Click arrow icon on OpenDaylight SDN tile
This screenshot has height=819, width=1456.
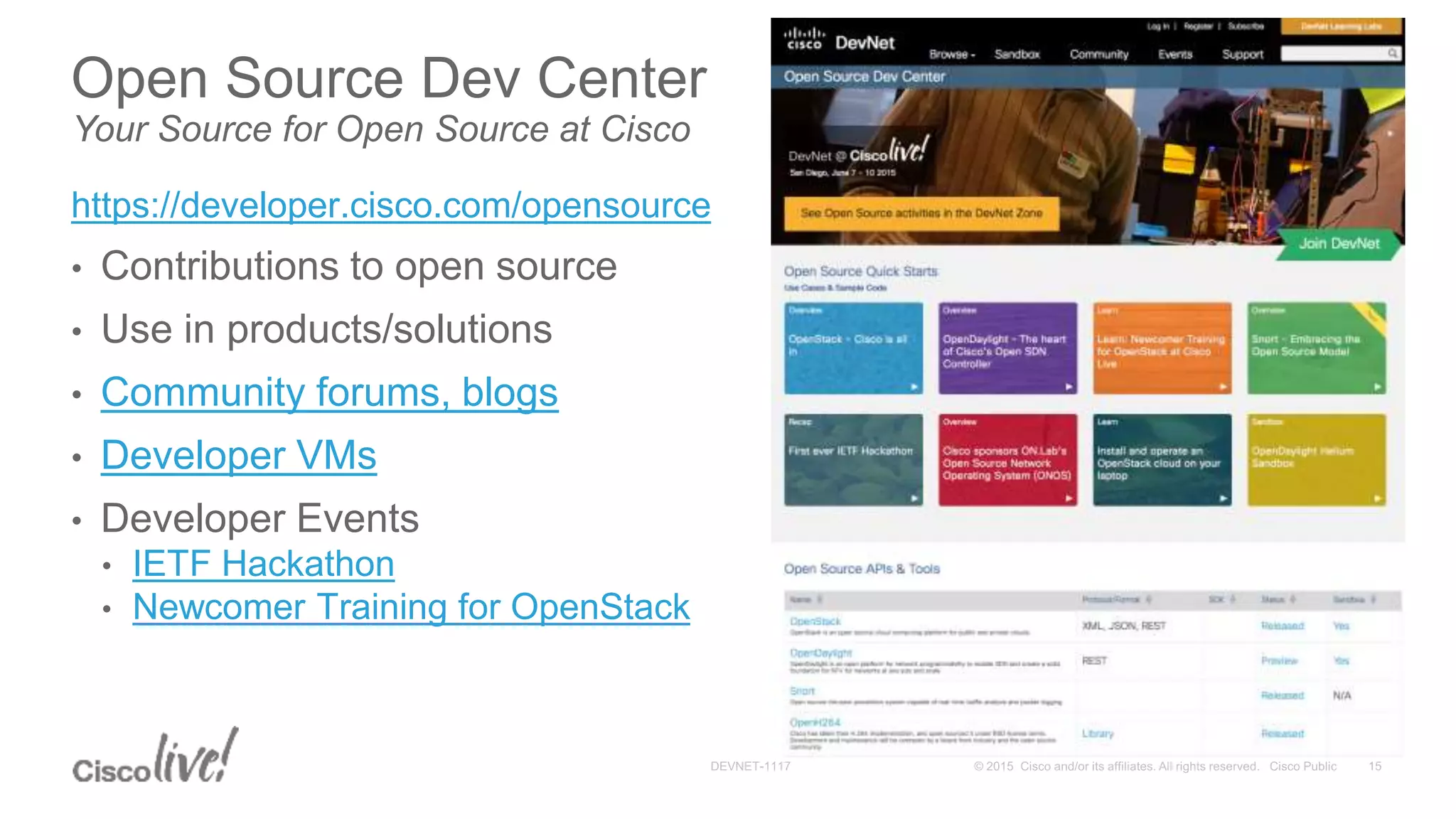(1069, 387)
